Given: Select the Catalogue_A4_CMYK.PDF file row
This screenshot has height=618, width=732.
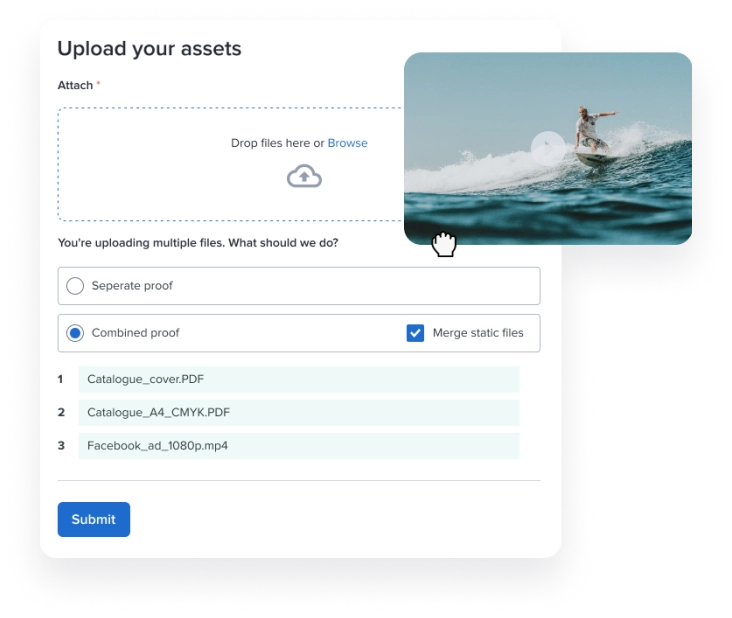Looking at the screenshot, I should [x=299, y=413].
